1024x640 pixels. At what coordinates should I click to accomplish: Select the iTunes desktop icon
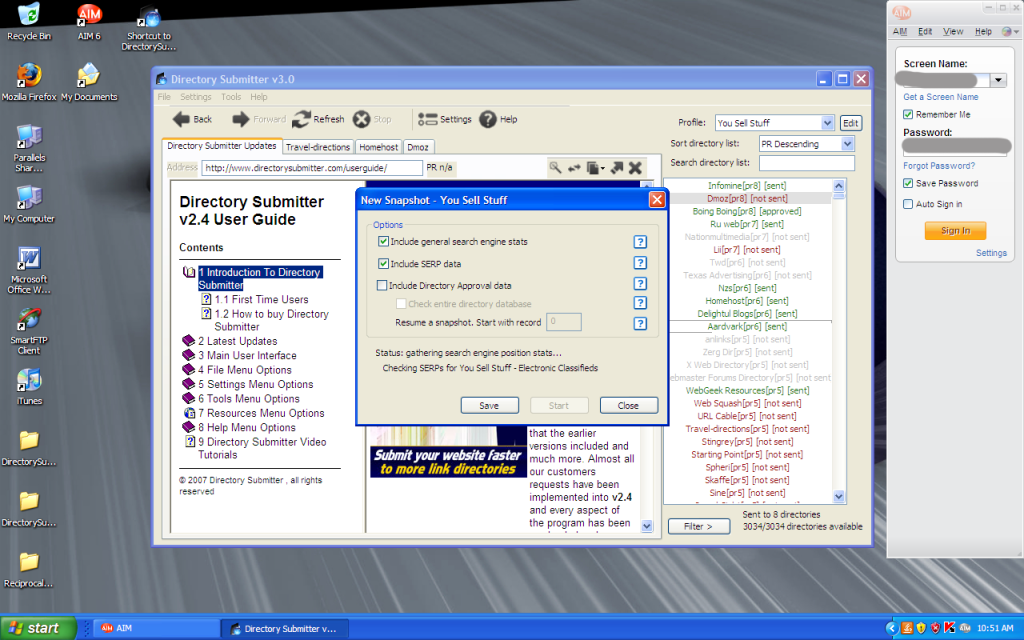[29, 387]
